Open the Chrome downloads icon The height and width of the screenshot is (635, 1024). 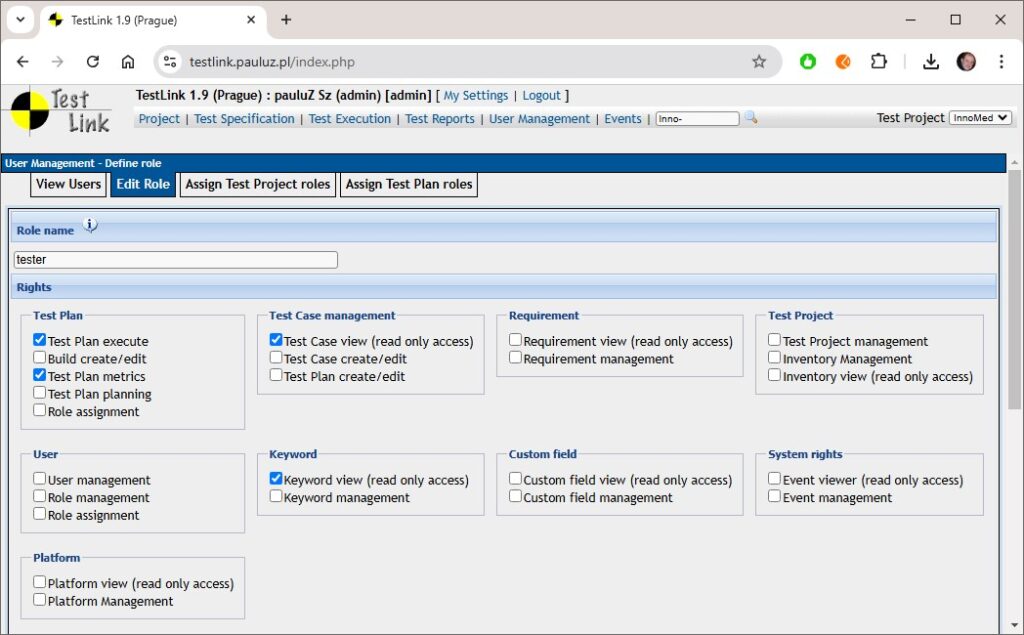tap(930, 62)
